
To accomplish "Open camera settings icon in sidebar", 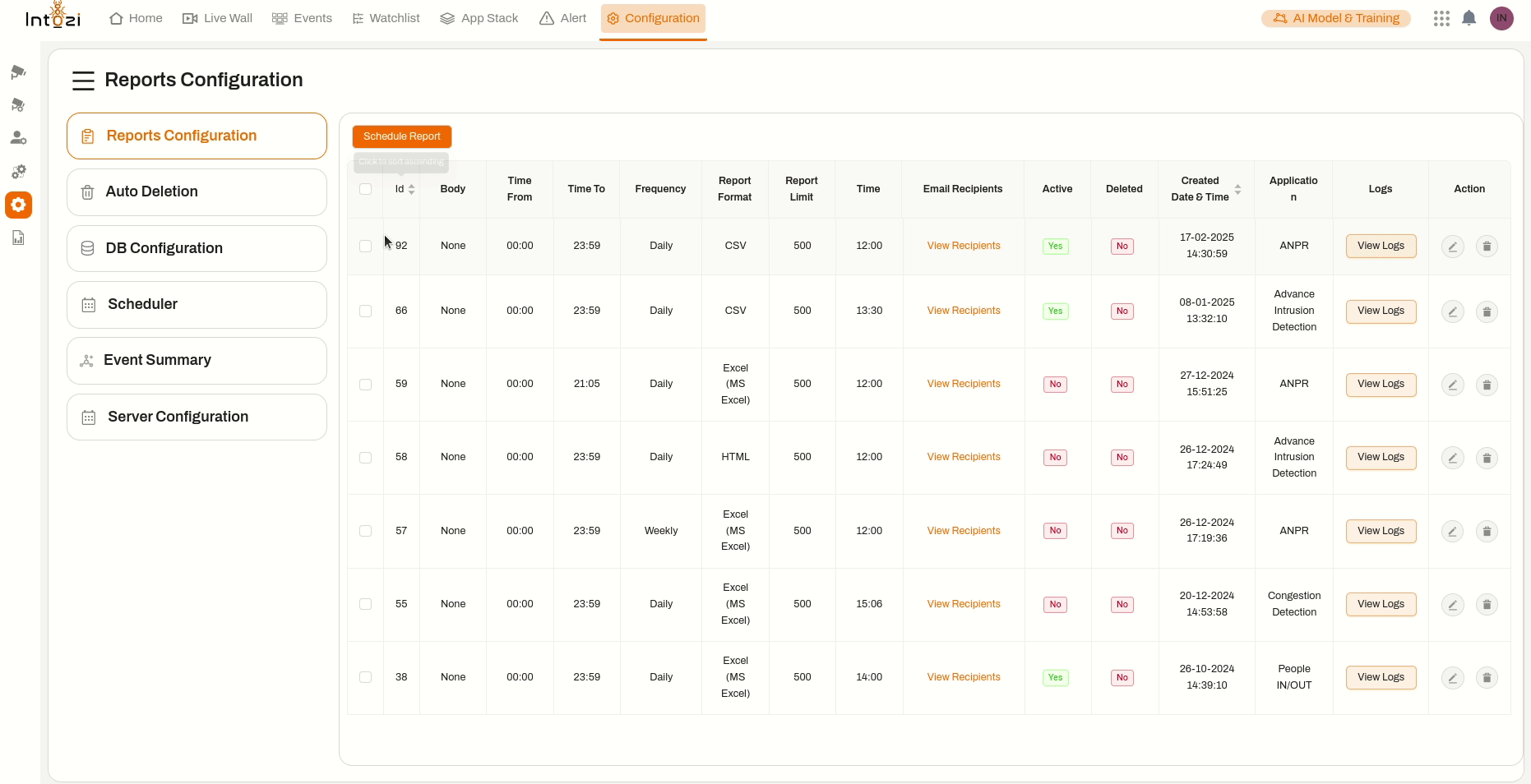I will 18,104.
